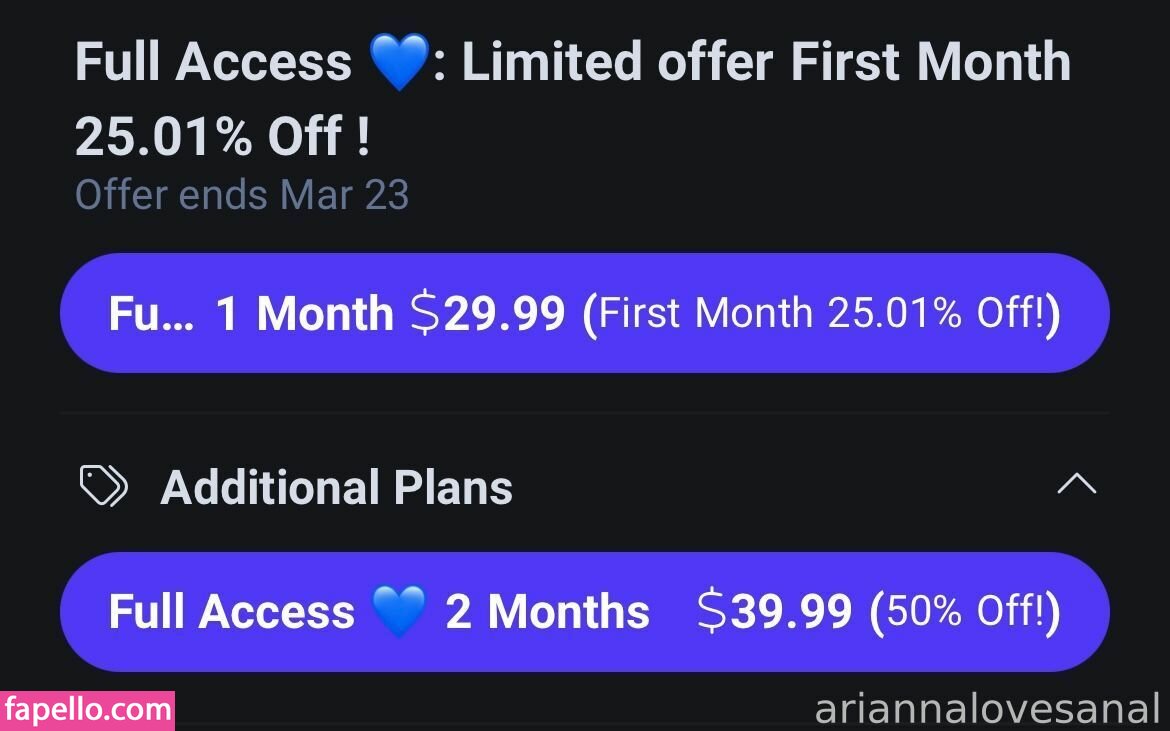Viewport: 1170px width, 731px height.
Task: Click the $39.99 price on the 2 Months button
Action: click(774, 612)
